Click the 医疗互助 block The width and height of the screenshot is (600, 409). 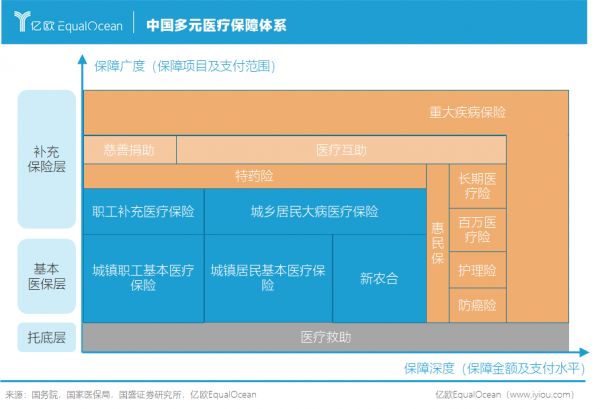click(341, 150)
